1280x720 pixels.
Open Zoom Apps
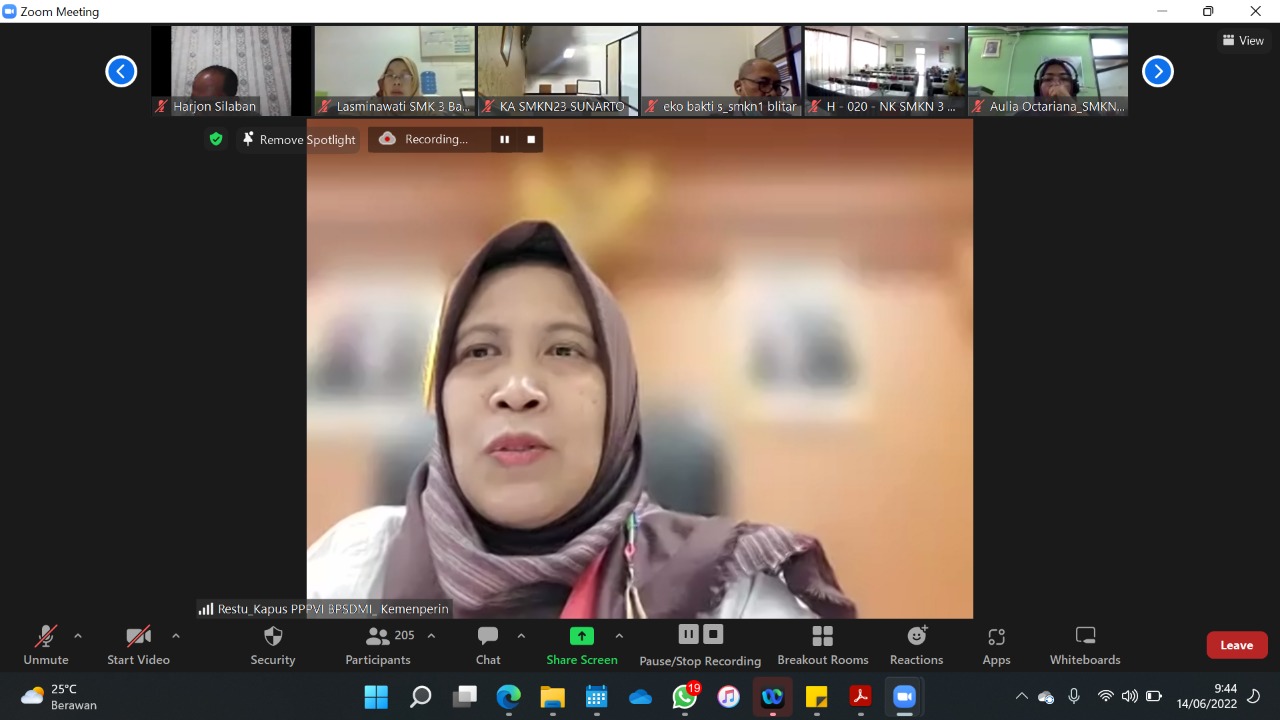(996, 646)
